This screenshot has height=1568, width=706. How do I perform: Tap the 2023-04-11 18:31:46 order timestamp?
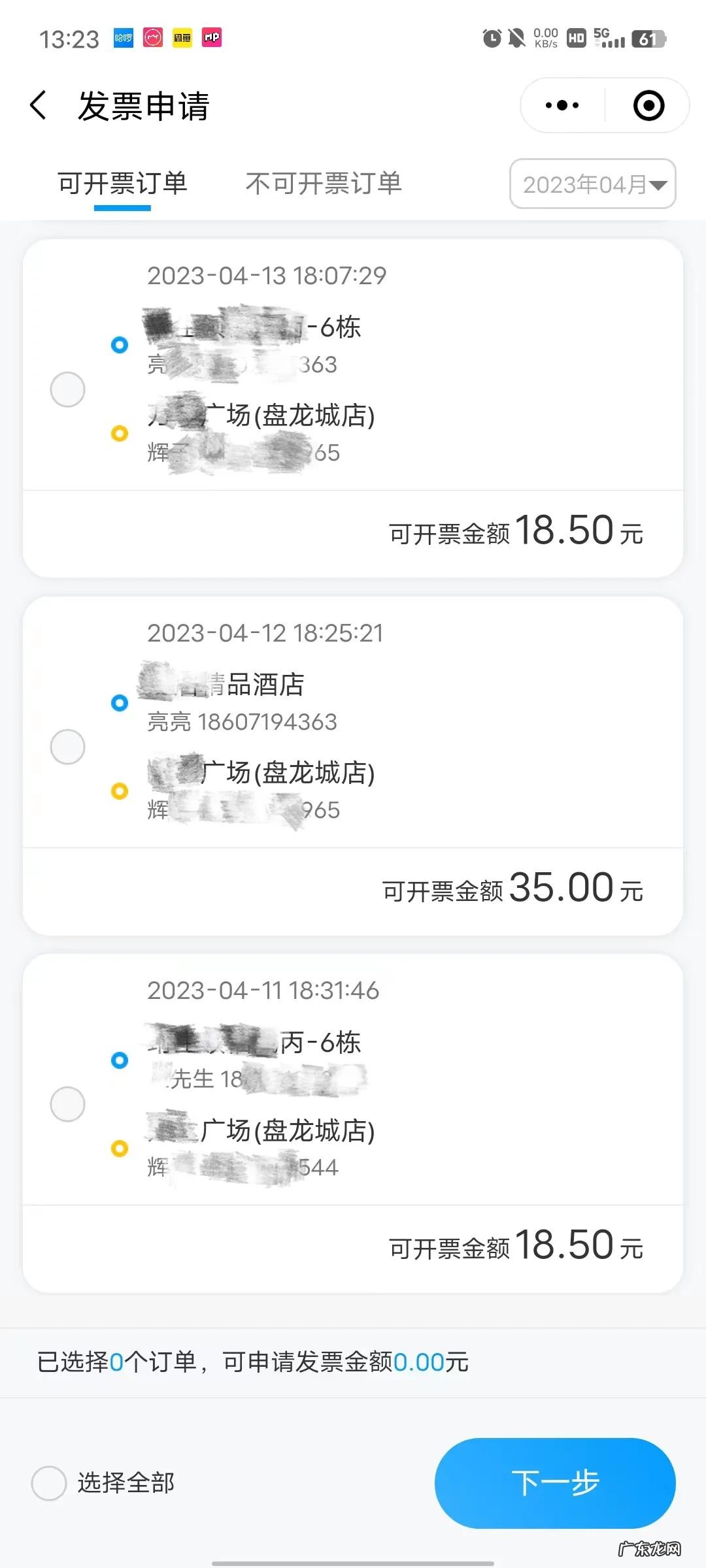click(263, 990)
